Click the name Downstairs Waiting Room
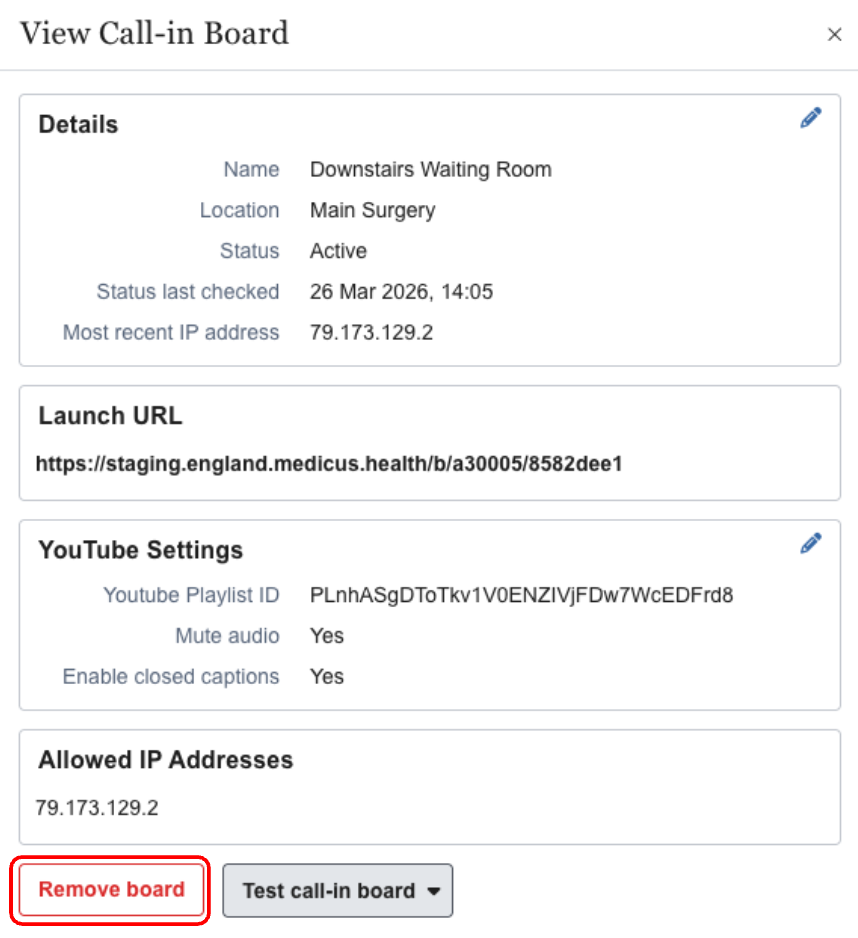The width and height of the screenshot is (858, 938). coord(430,170)
